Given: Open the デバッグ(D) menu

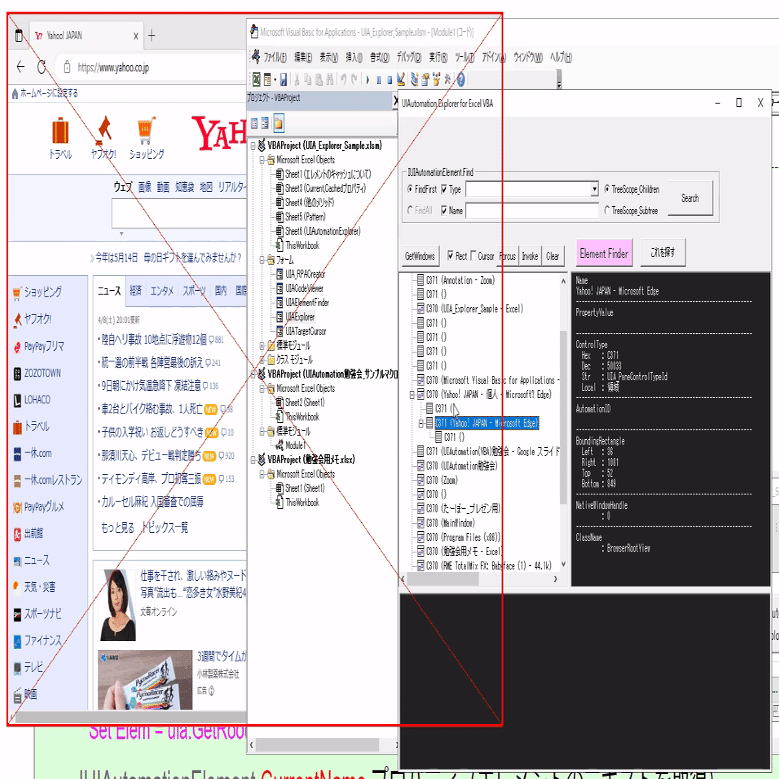Looking at the screenshot, I should pyautogui.click(x=409, y=58).
